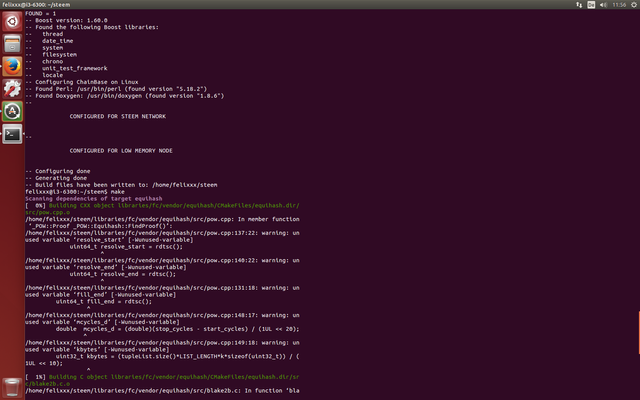640x400 pixels.
Task: Open the Ubuntu Dash search launcher
Action: pos(12,21)
